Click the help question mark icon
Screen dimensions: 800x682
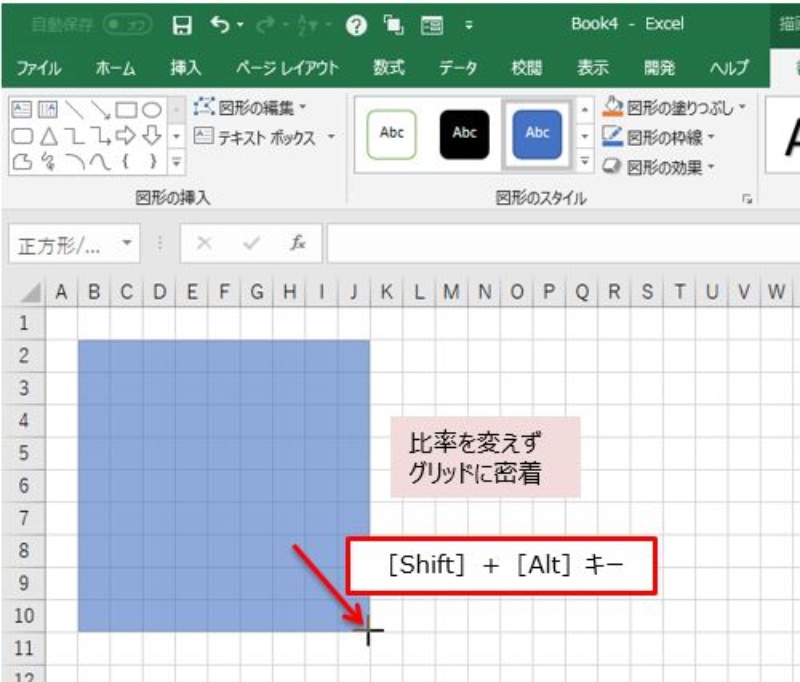click(356, 25)
